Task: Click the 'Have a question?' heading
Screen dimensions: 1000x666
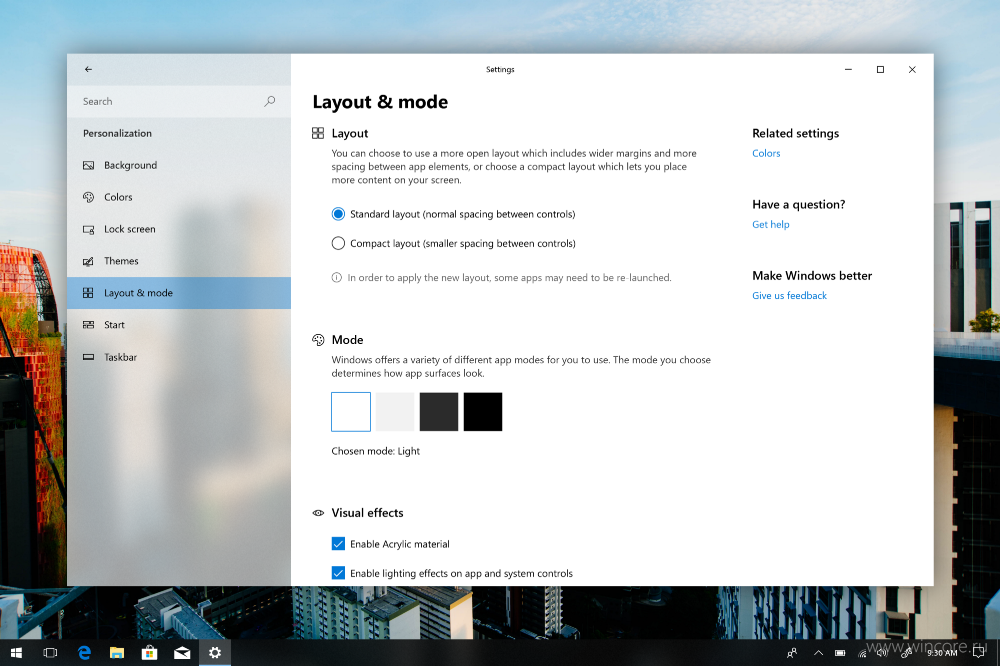Action: click(x=798, y=204)
